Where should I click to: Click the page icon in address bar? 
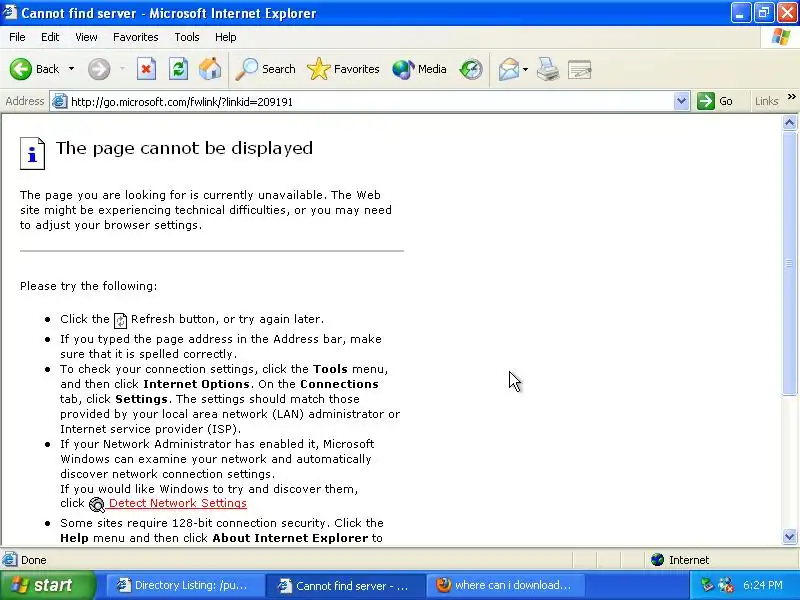[60, 101]
